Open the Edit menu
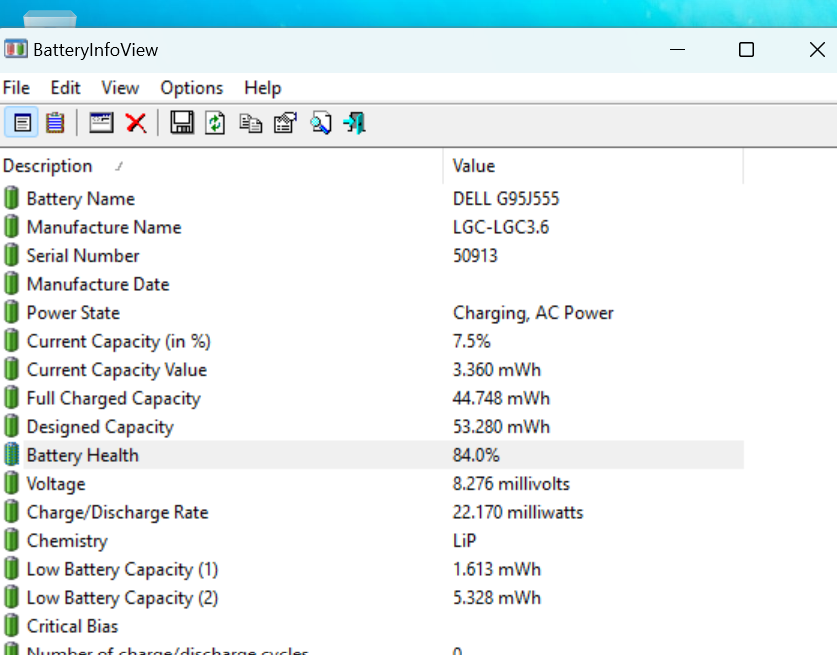 (65, 88)
